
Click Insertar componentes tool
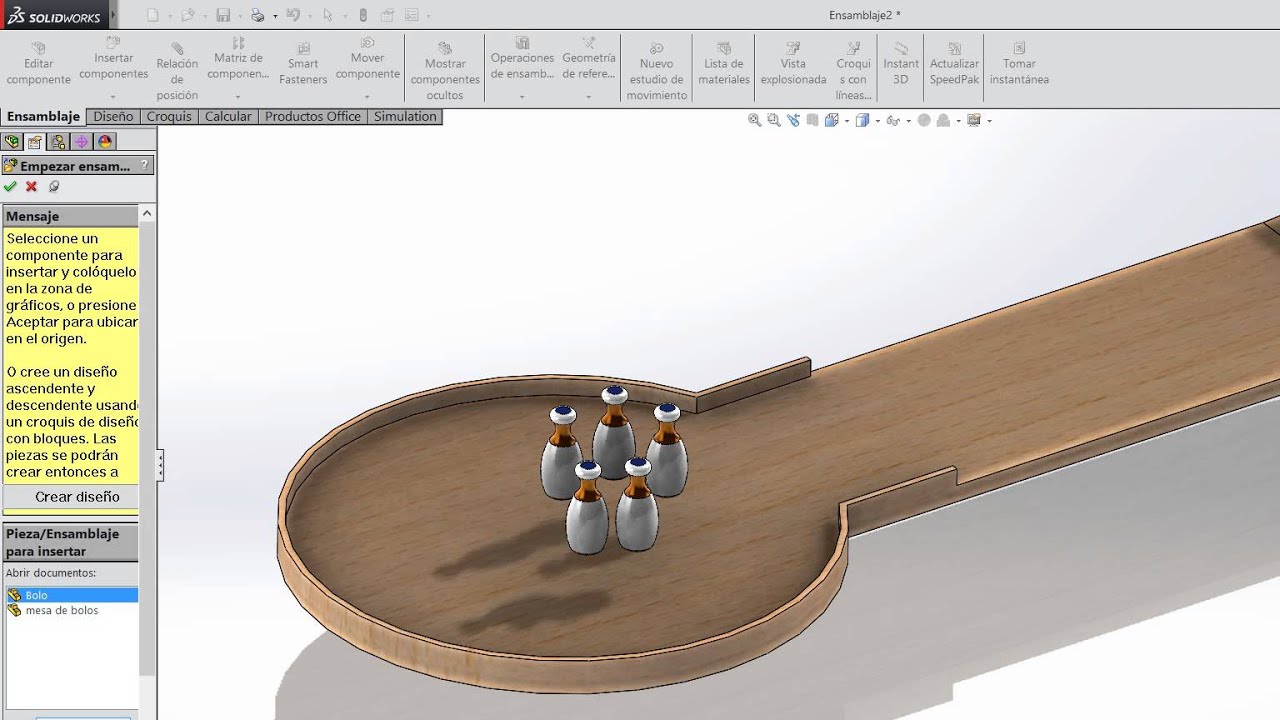[x=114, y=58]
